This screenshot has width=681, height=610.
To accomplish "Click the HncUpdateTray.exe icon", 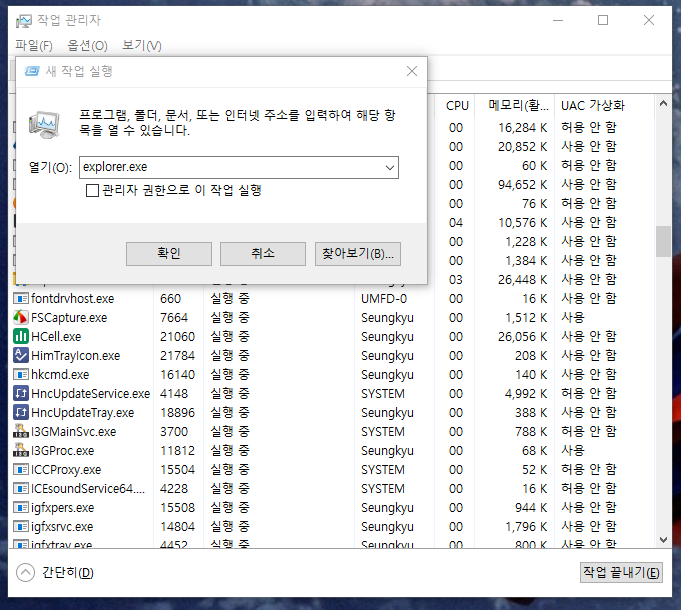I will (x=20, y=412).
